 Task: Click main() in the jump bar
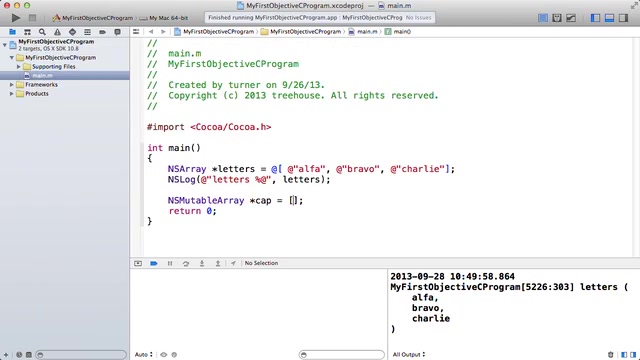click(x=398, y=32)
